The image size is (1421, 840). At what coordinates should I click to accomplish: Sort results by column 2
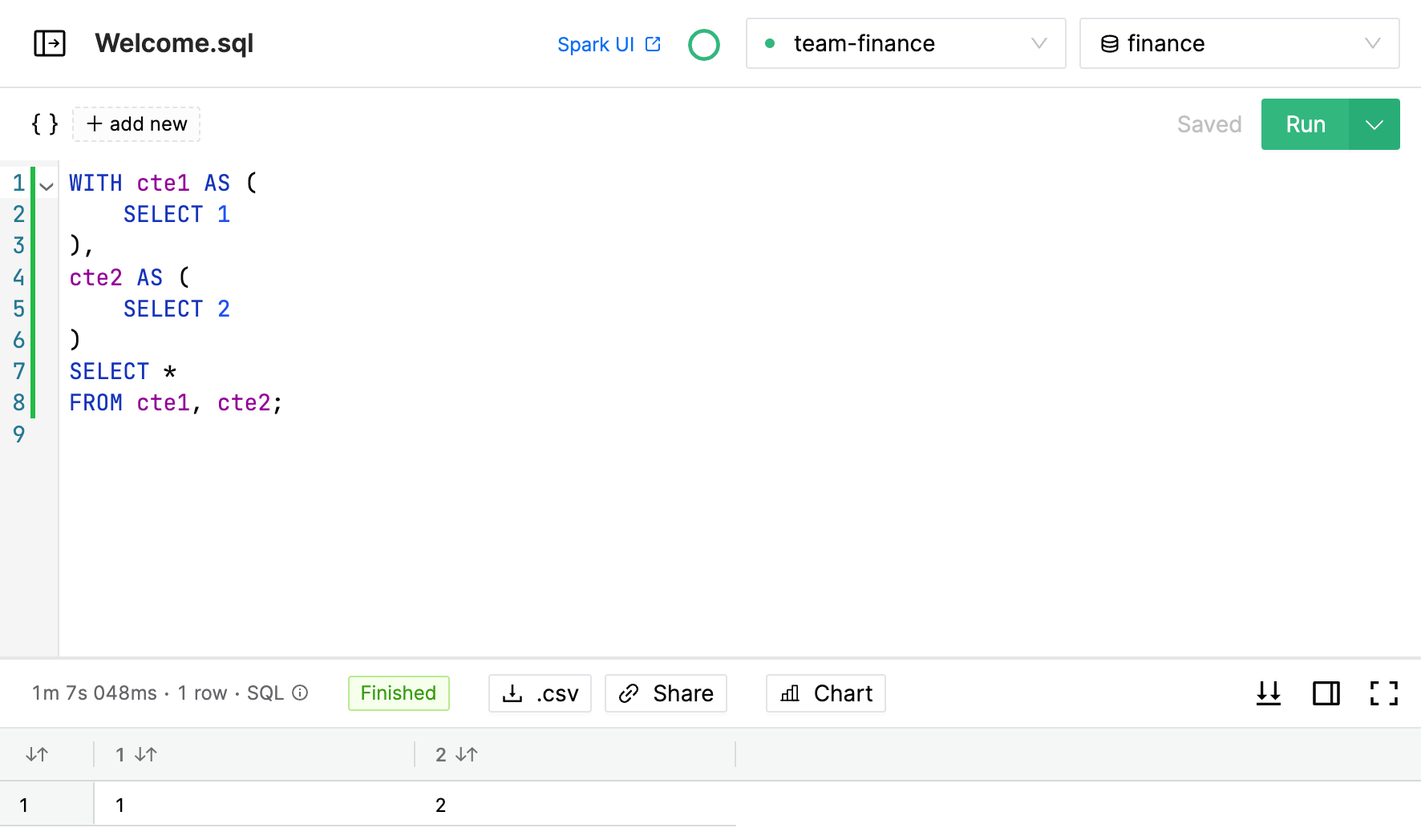467,754
